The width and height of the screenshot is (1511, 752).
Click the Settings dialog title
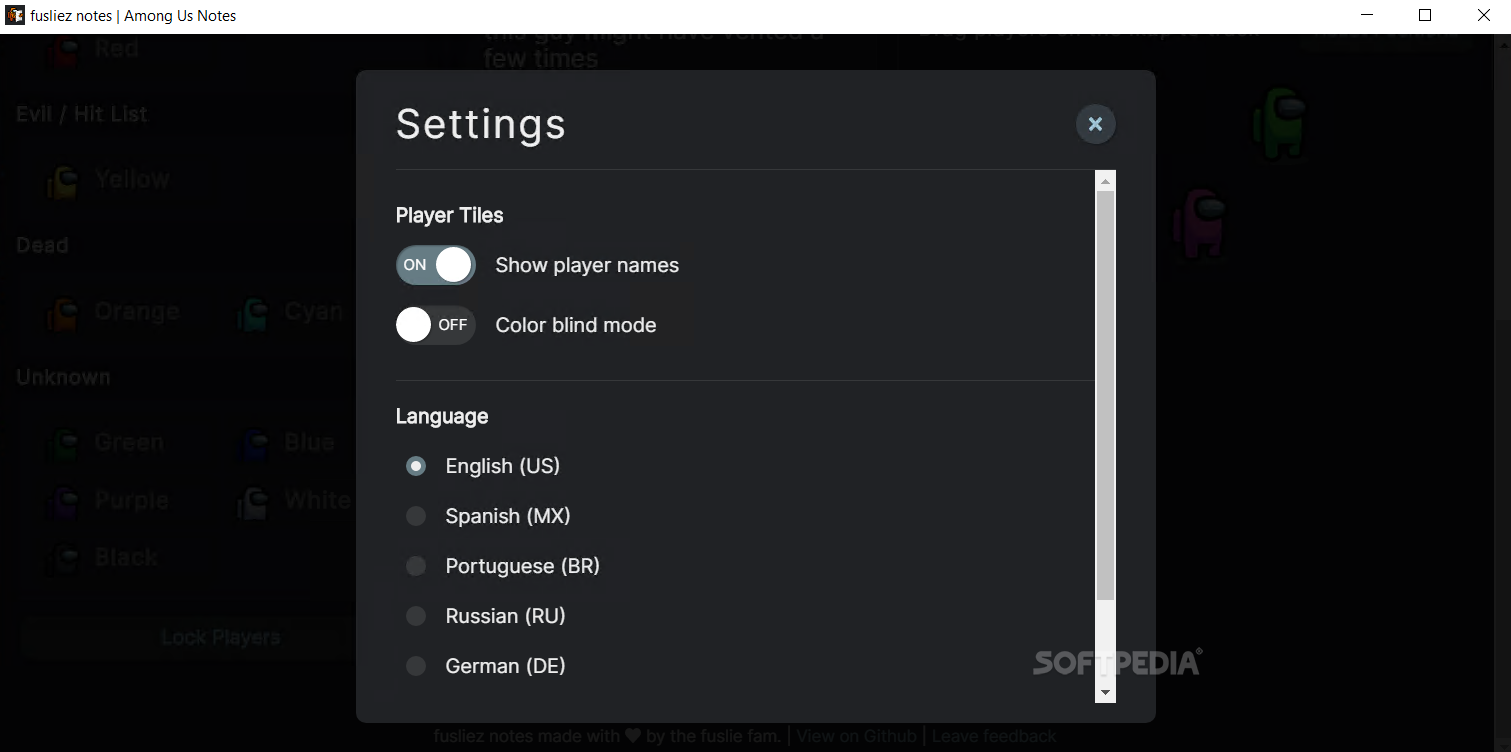click(x=481, y=124)
